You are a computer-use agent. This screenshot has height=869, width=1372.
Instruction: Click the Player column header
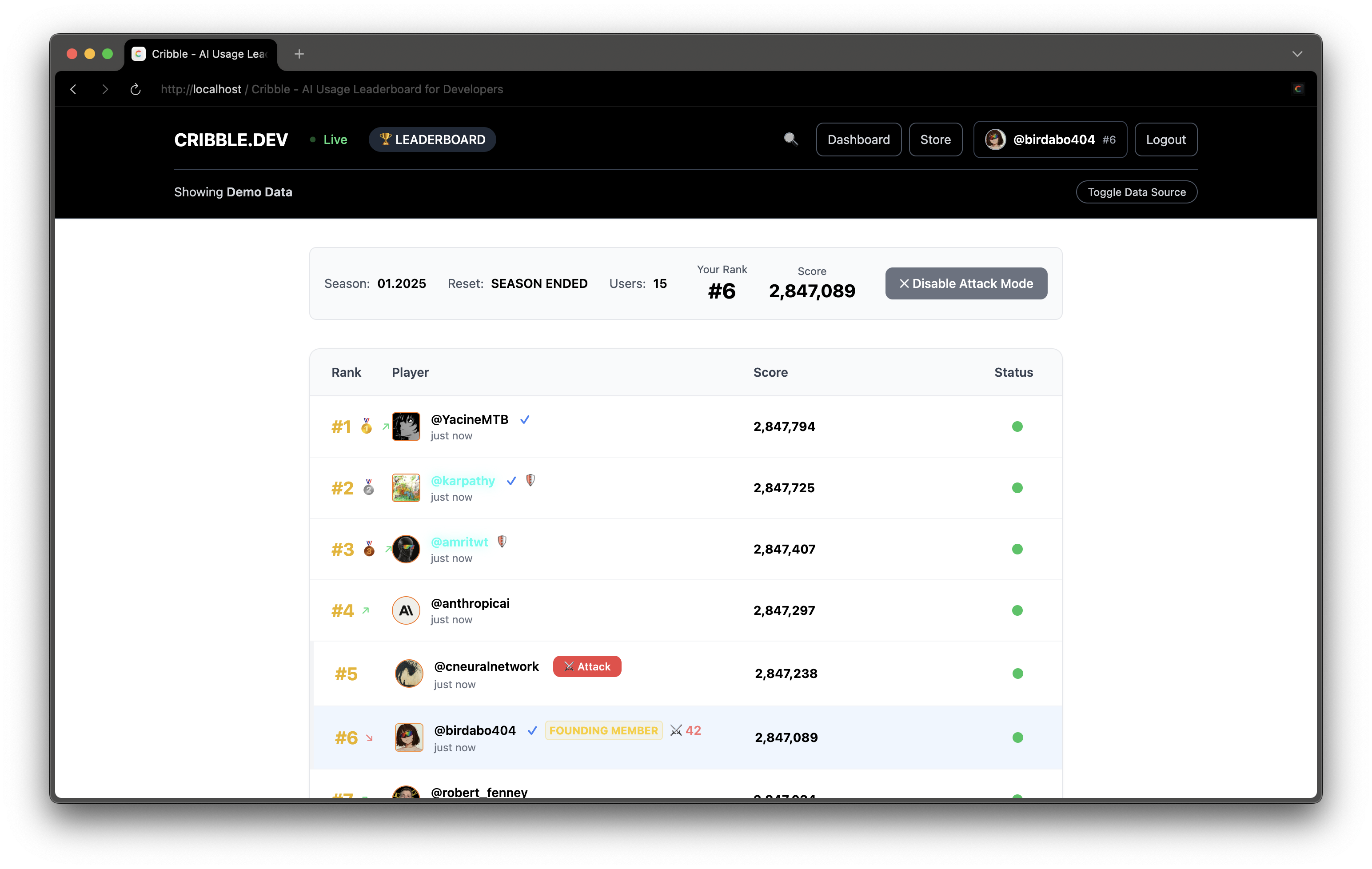click(x=410, y=372)
